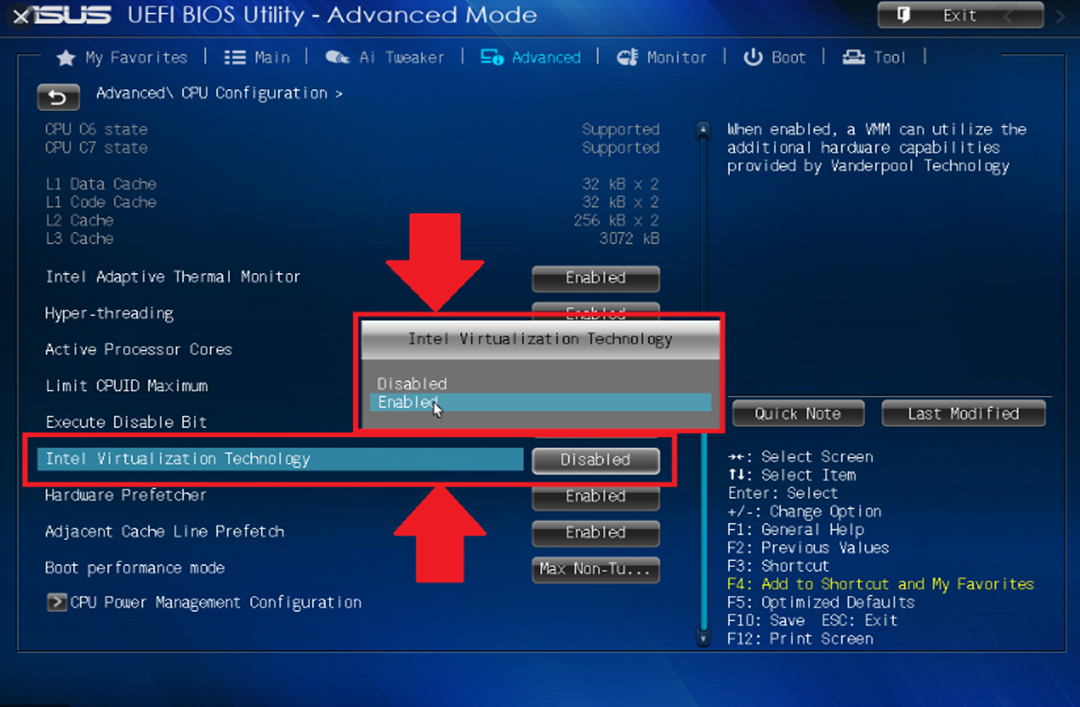
Task: Click the Boot power icon
Action: [753, 57]
